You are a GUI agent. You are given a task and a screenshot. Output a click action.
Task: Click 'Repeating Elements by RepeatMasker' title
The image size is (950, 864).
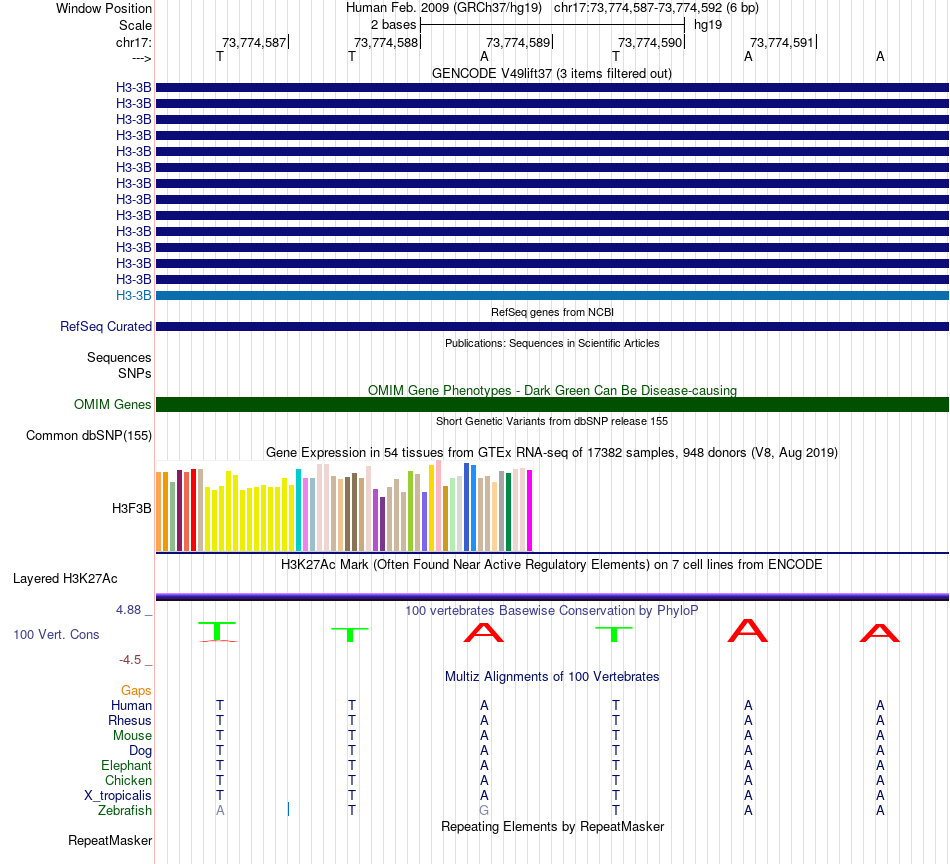tap(552, 826)
